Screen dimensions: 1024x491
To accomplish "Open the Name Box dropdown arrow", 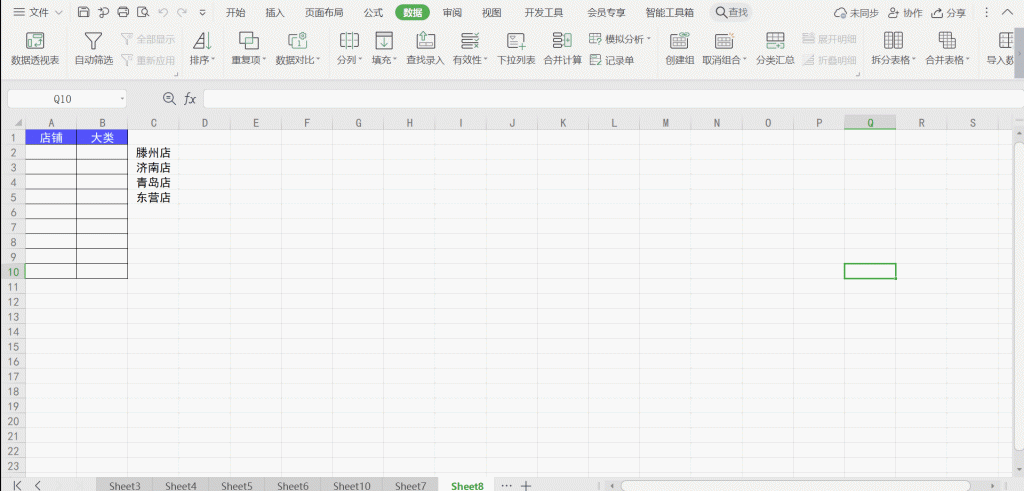I will [x=122, y=99].
